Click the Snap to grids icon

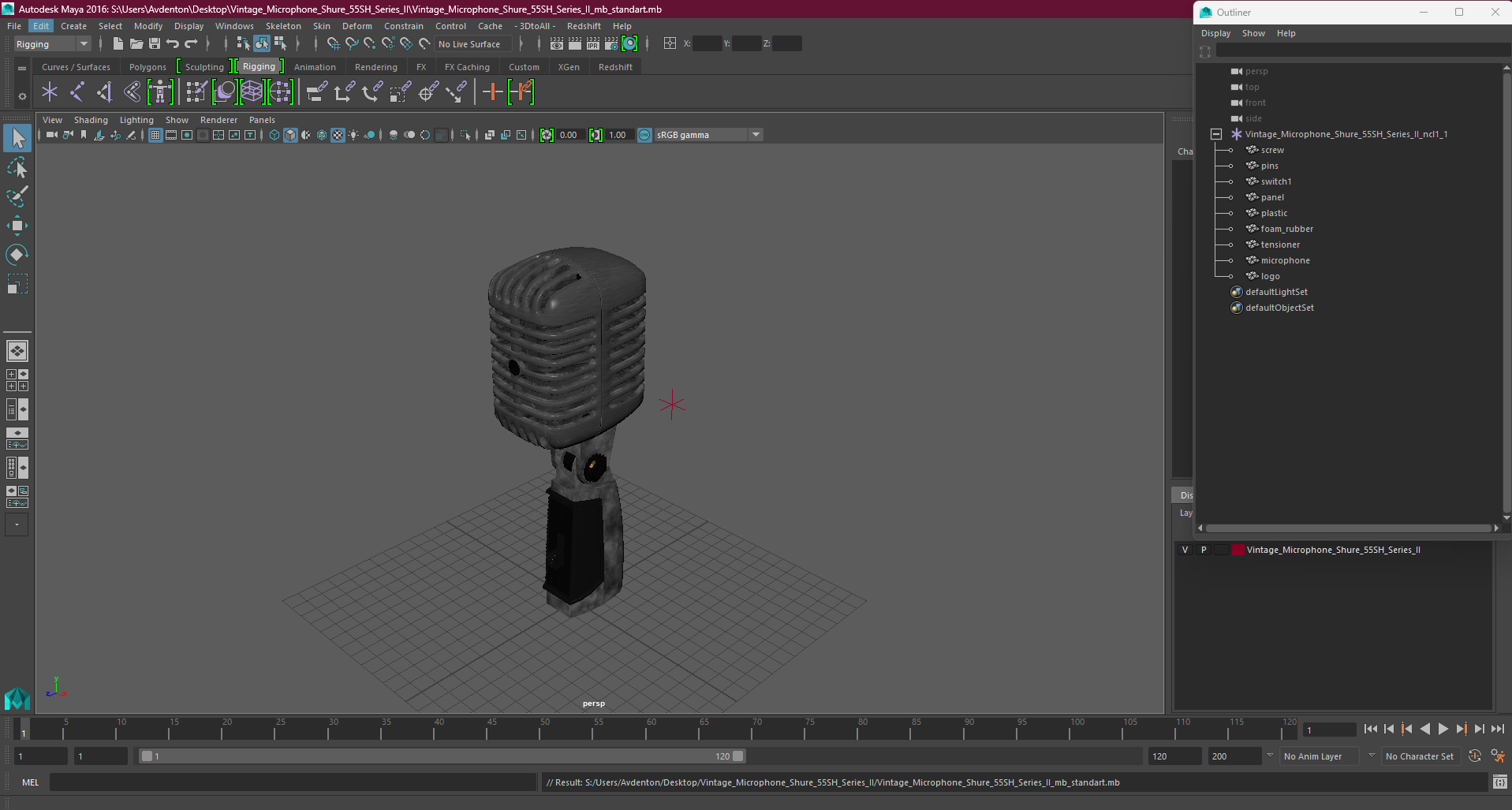point(334,44)
